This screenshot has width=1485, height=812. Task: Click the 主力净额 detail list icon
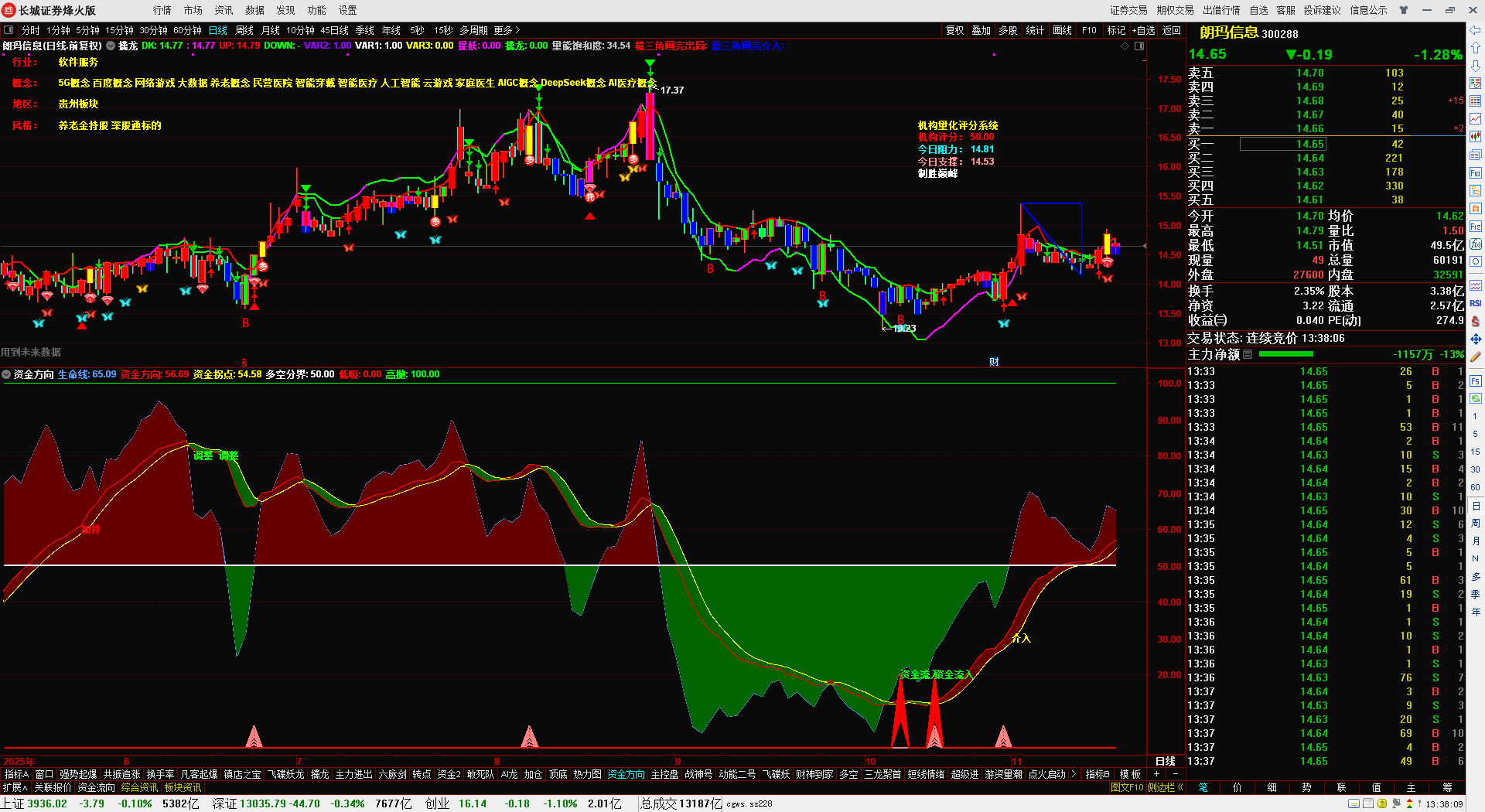point(1248,354)
